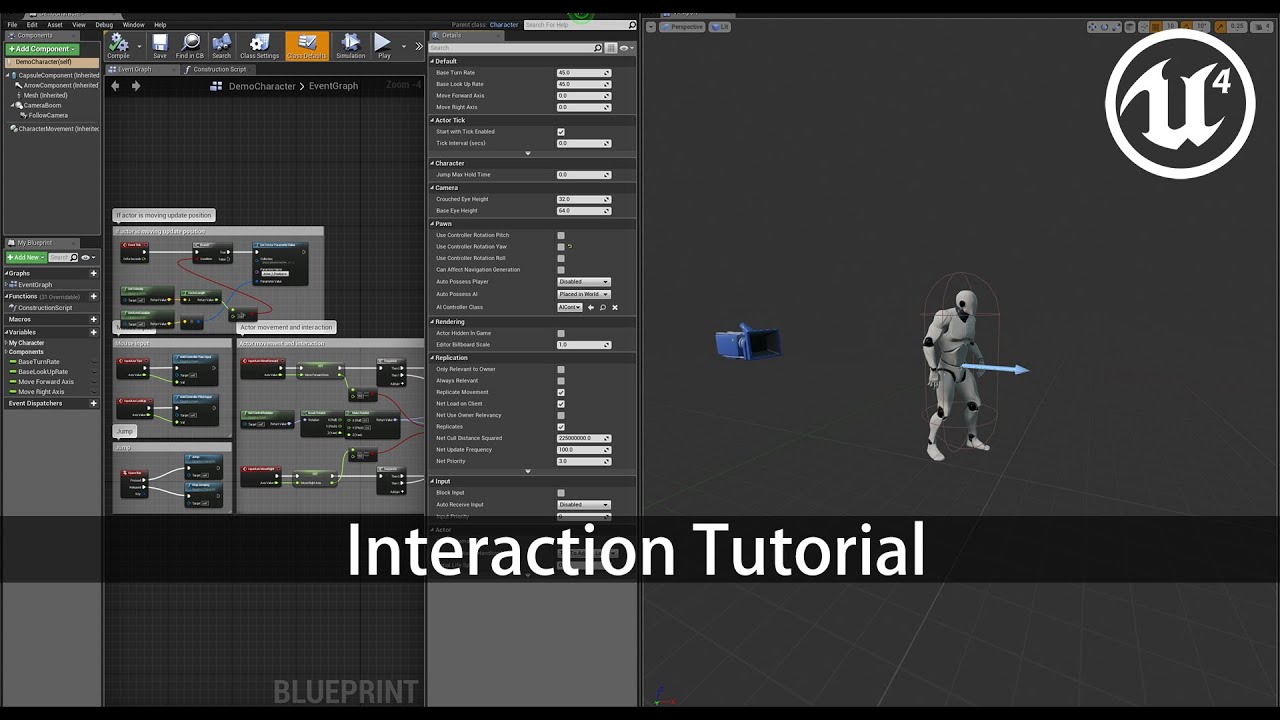Viewport: 1280px width, 720px height.
Task: Toggle Actor Hidden In Game checkbox
Action: point(561,333)
